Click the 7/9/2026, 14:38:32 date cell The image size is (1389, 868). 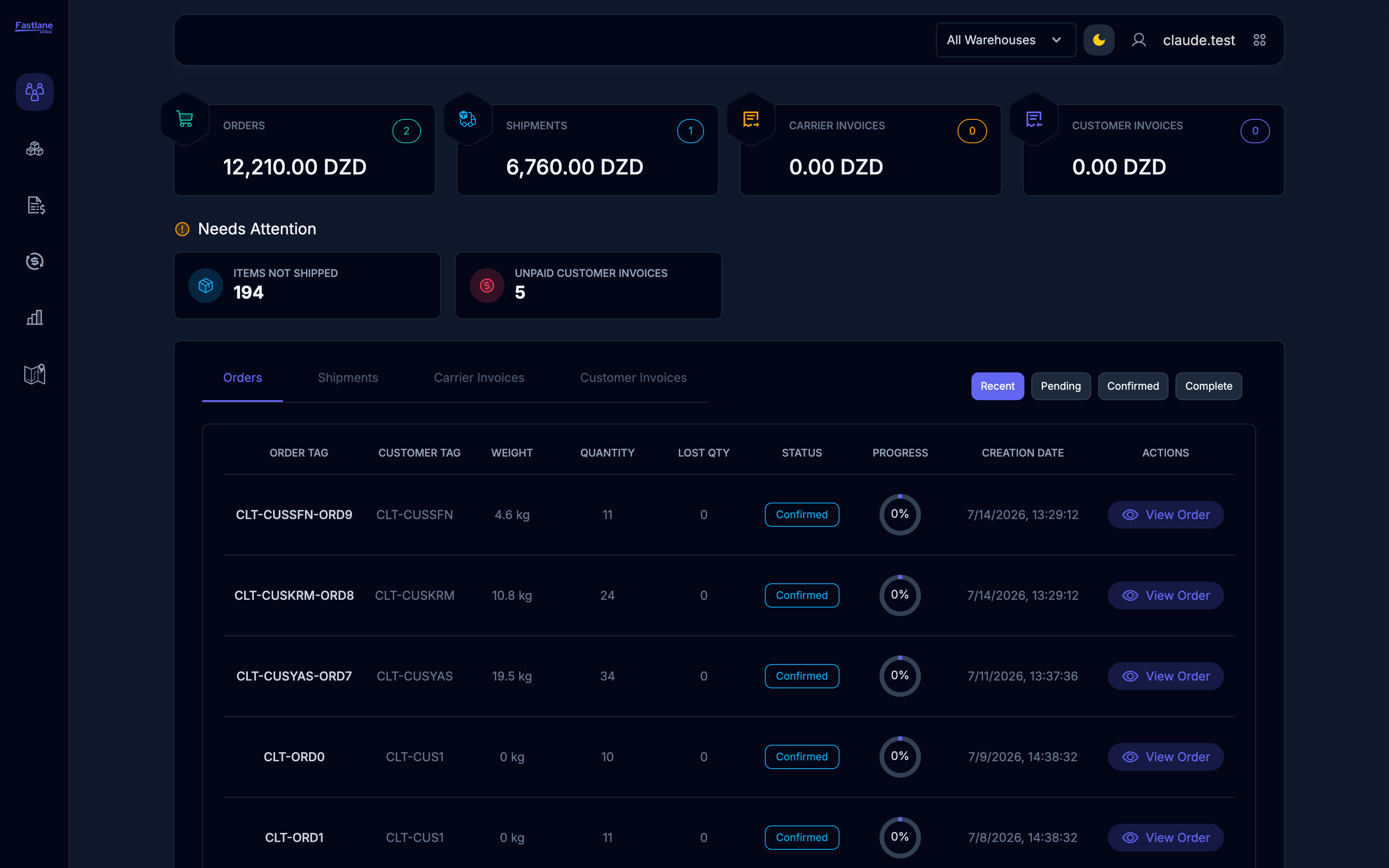tap(1022, 756)
